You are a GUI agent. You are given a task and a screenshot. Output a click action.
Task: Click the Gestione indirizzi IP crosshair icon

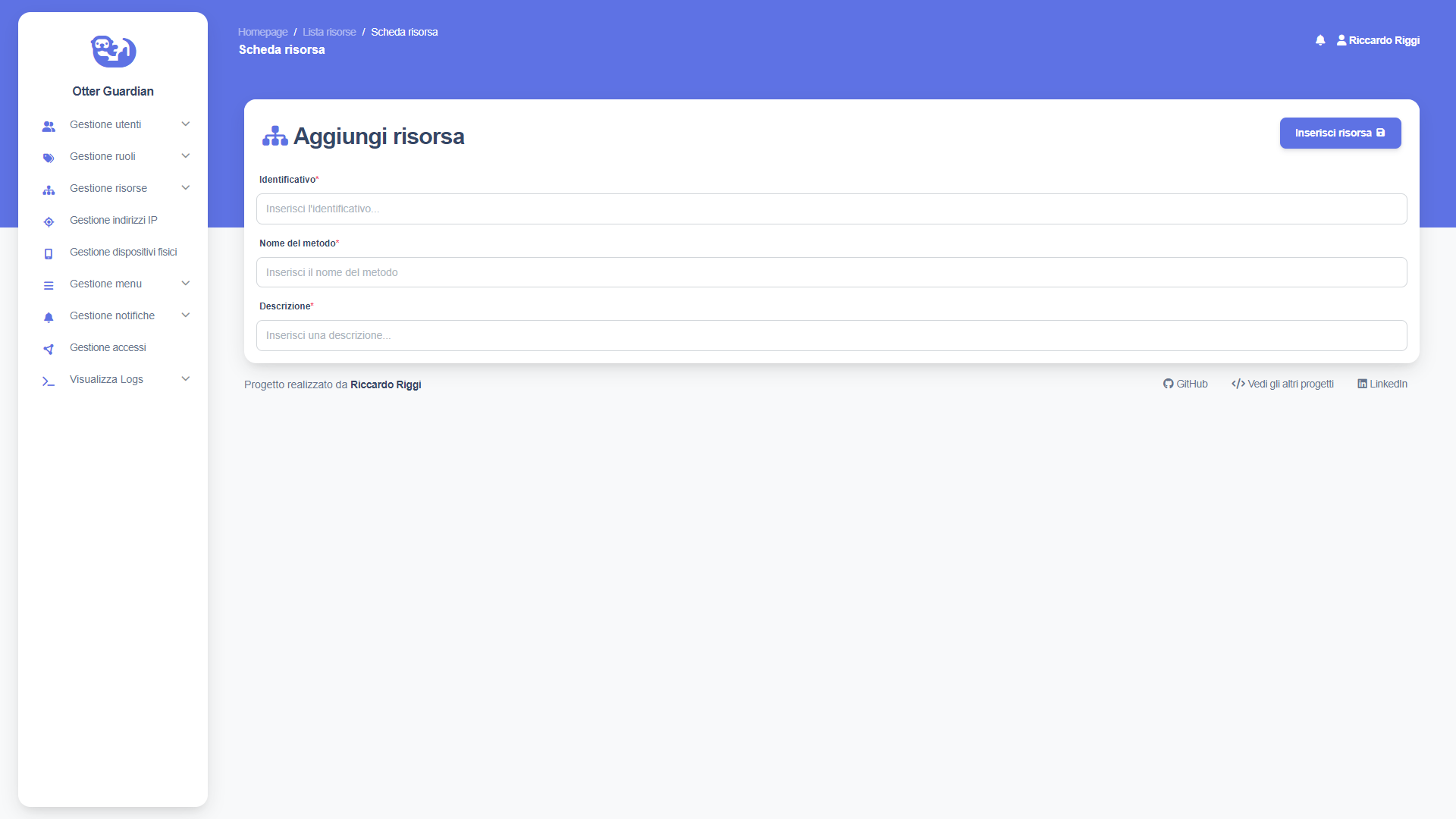click(x=49, y=221)
